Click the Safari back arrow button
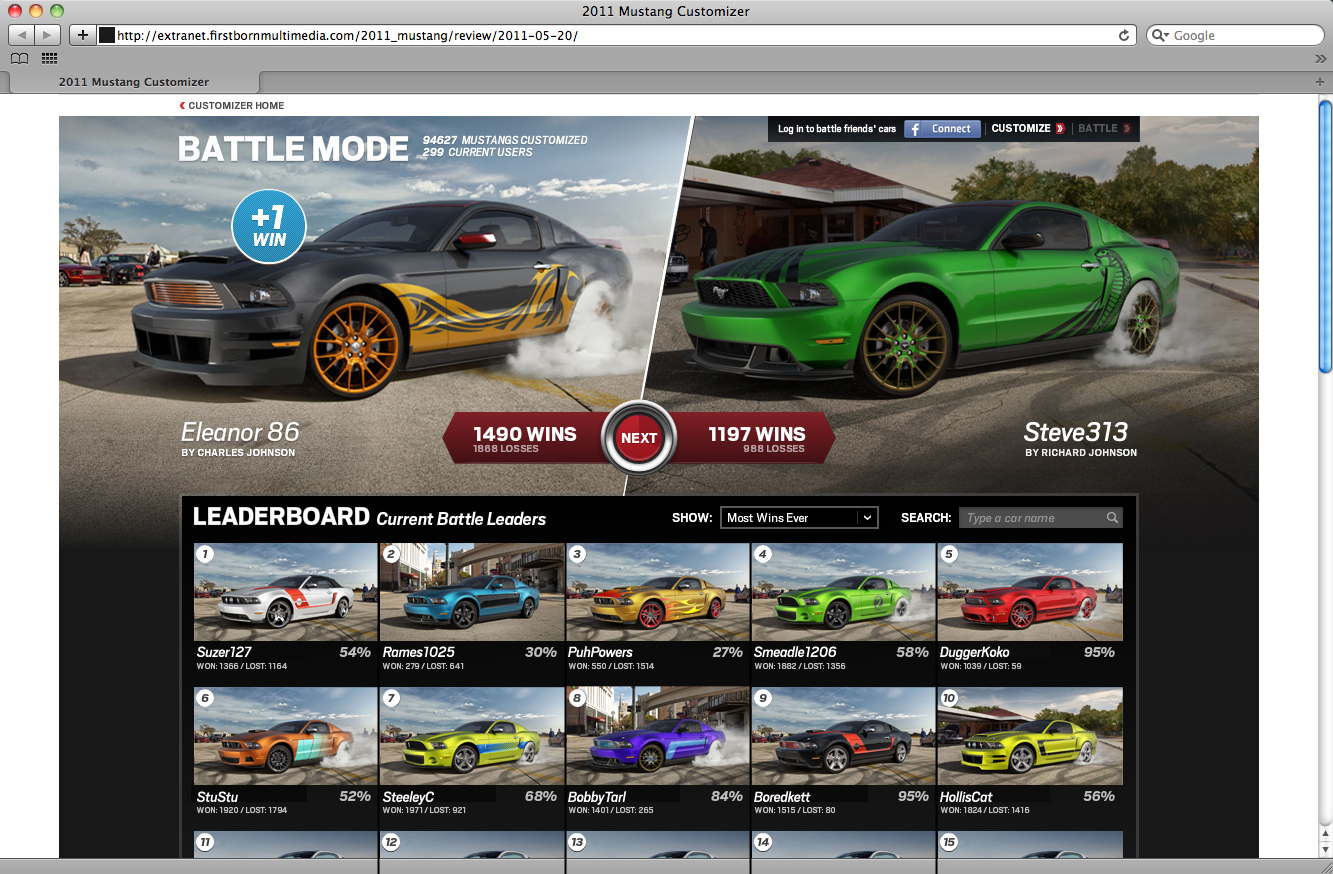Screen dimensions: 1333x874 [x=21, y=35]
